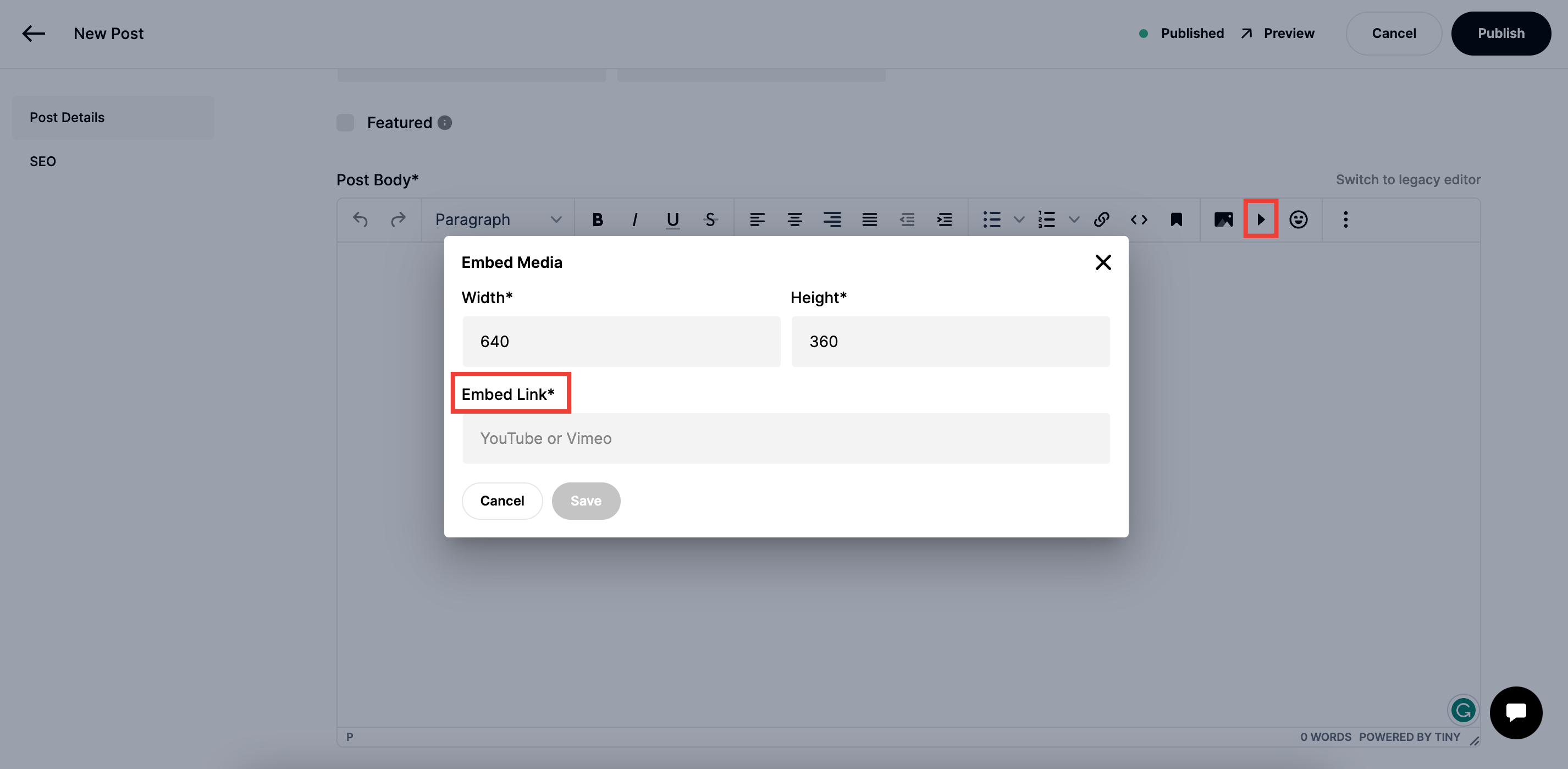Select the SEO sidebar tab
This screenshot has height=769, width=1568.
[x=43, y=161]
